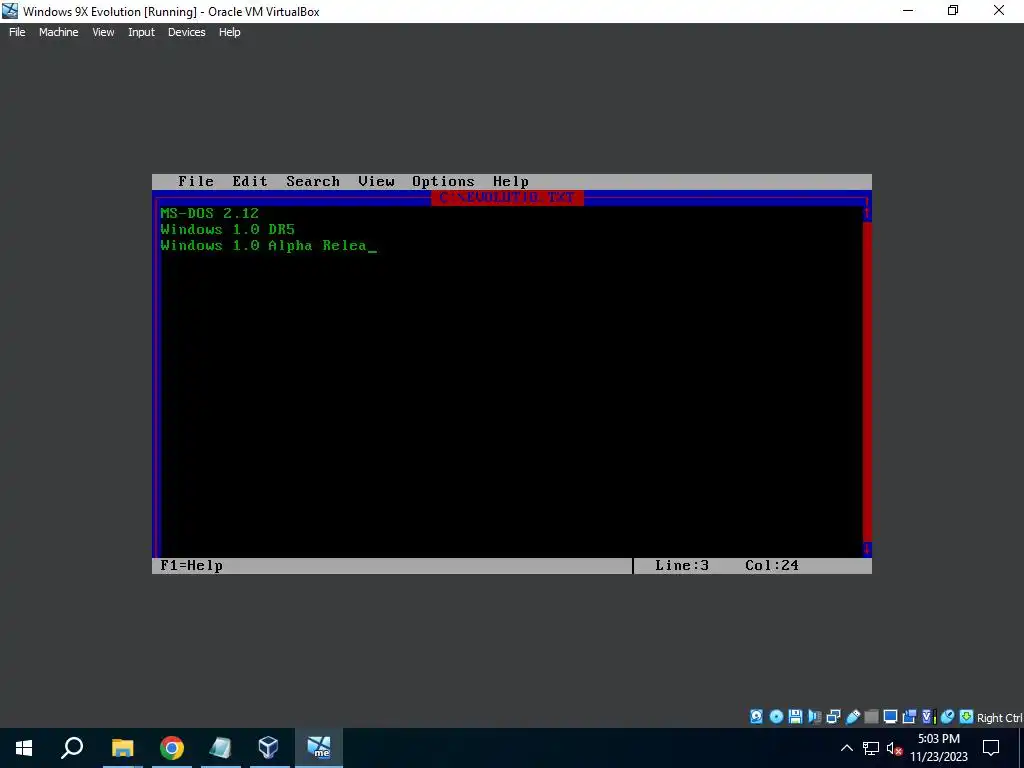
Task: Open DOS editor View menu beside Search
Action: click(376, 182)
